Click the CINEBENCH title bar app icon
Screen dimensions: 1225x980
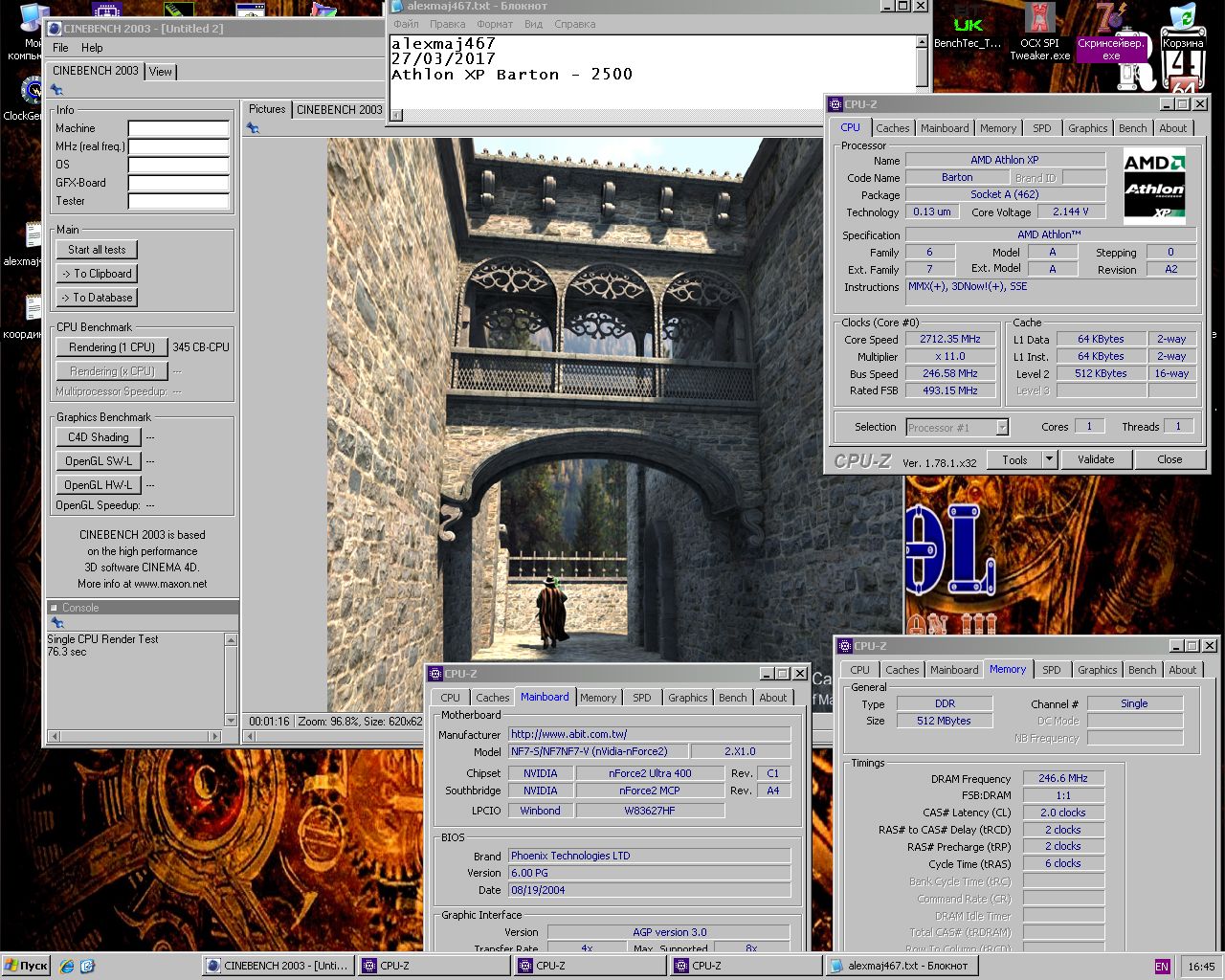(54, 29)
